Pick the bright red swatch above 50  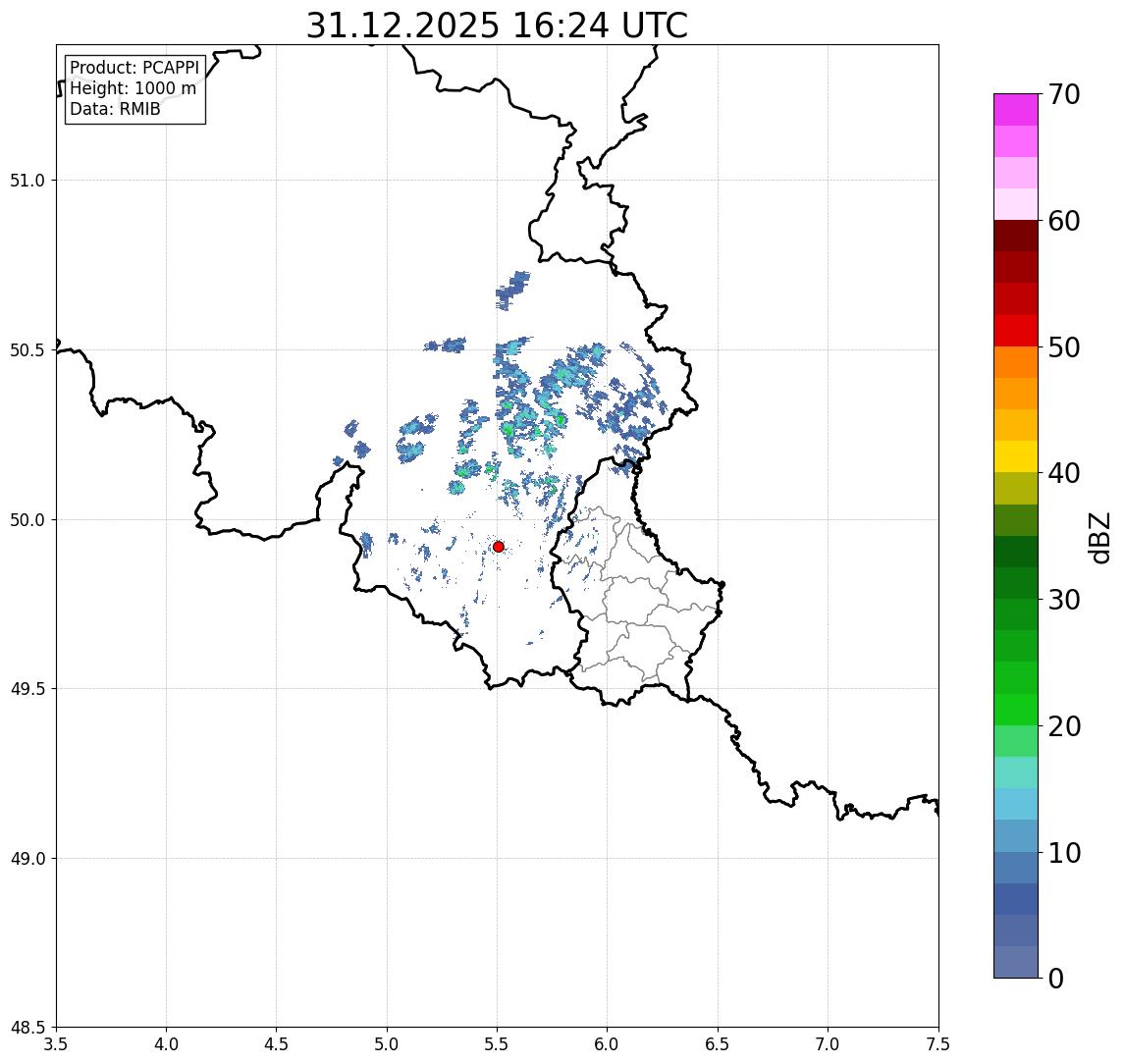(1016, 331)
